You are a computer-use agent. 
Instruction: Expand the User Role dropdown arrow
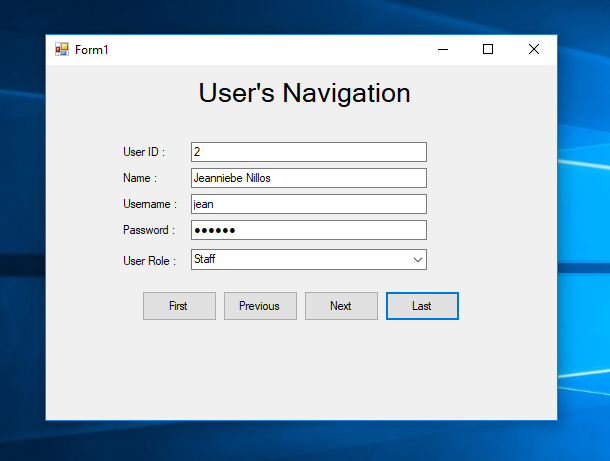tap(417, 260)
